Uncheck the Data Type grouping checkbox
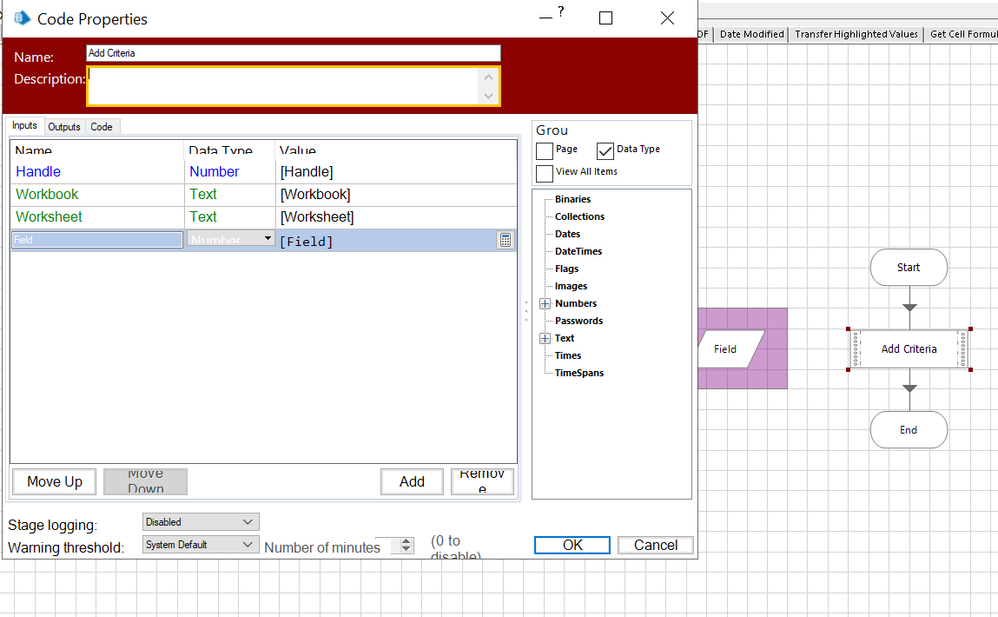This screenshot has width=998, height=617. point(605,151)
